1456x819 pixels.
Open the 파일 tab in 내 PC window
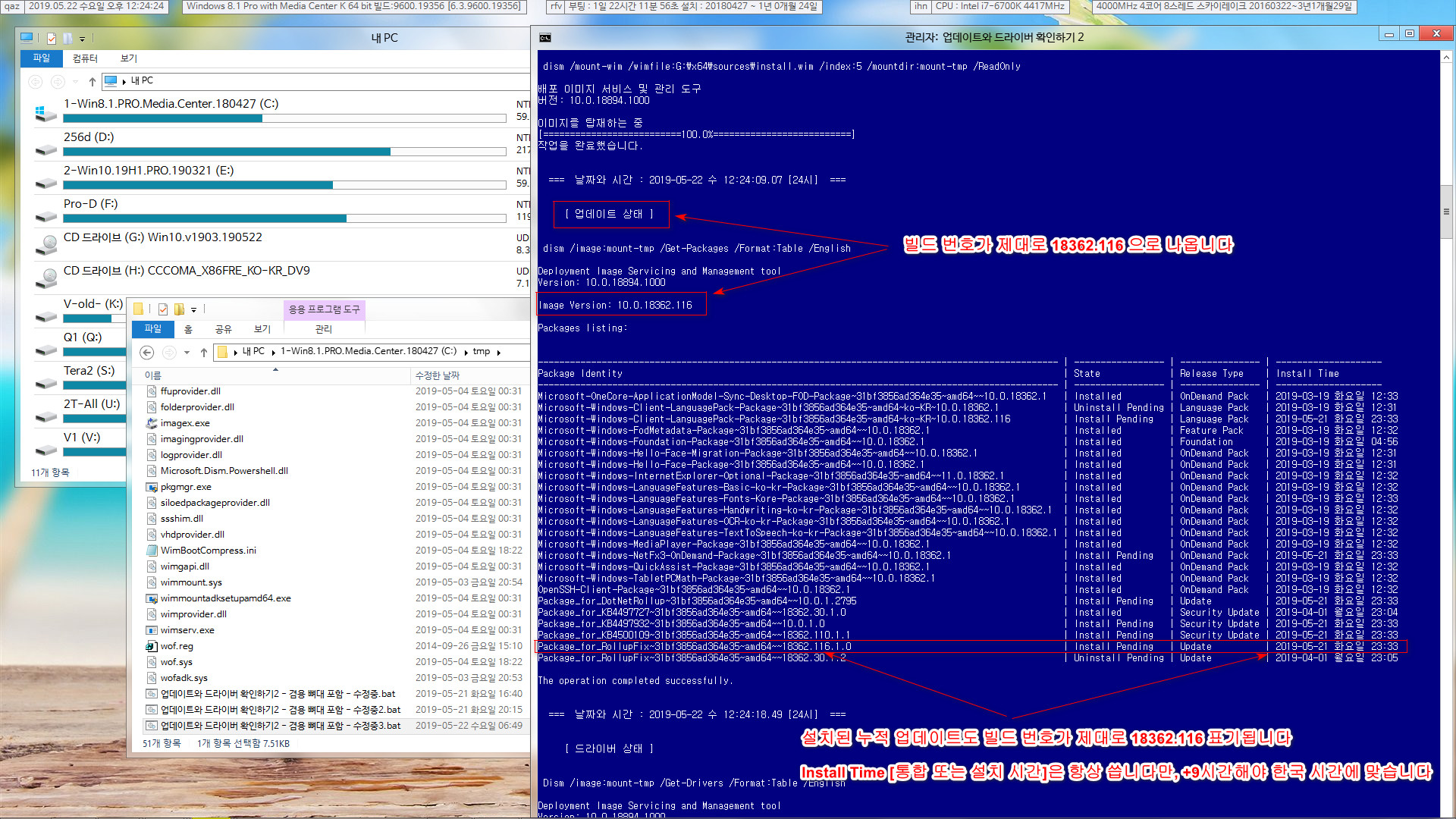coord(41,58)
